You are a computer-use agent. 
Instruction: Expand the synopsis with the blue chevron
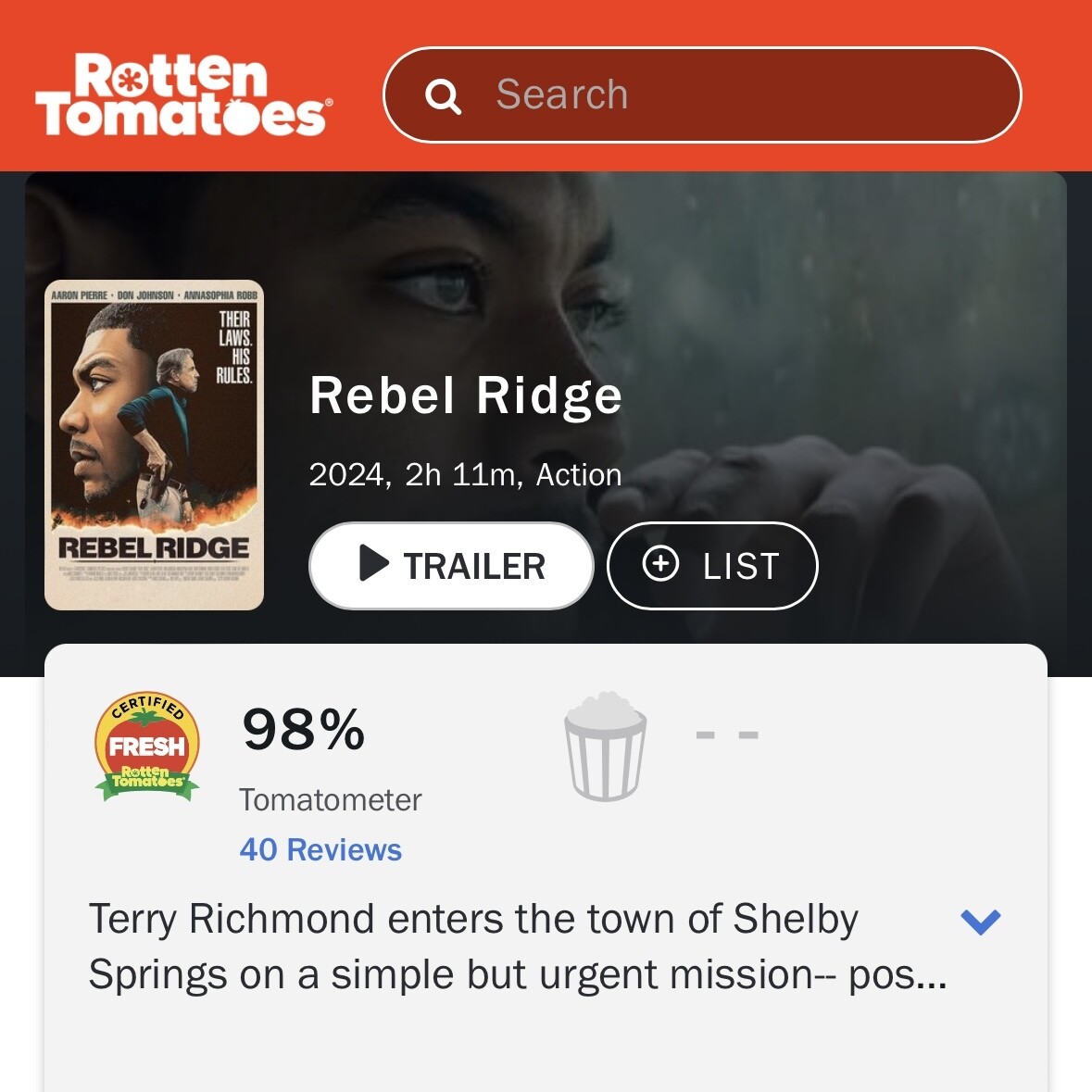tap(981, 922)
